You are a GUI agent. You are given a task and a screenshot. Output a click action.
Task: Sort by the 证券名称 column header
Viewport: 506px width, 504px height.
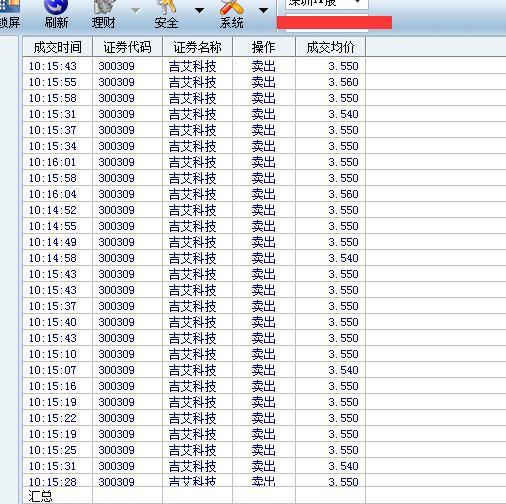[197, 47]
